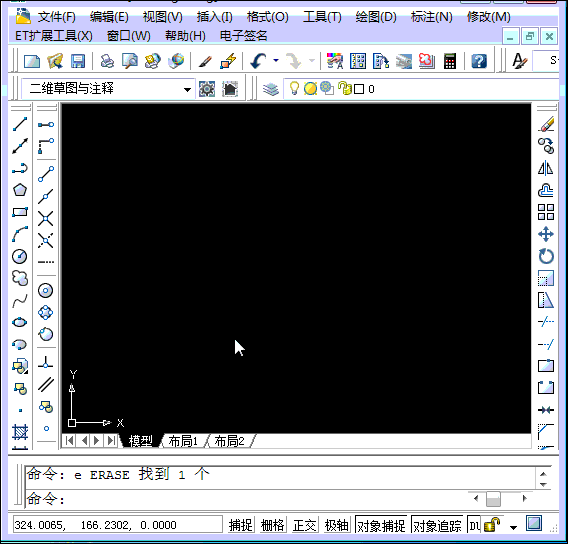Toggle 对象捕捉 object snap
This screenshot has width=568, height=544.
(381, 525)
